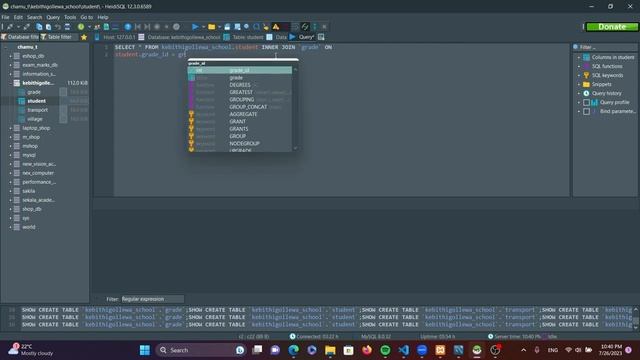The width and height of the screenshot is (640, 360).
Task: Click the Save SQL disk icon
Action: point(227,27)
